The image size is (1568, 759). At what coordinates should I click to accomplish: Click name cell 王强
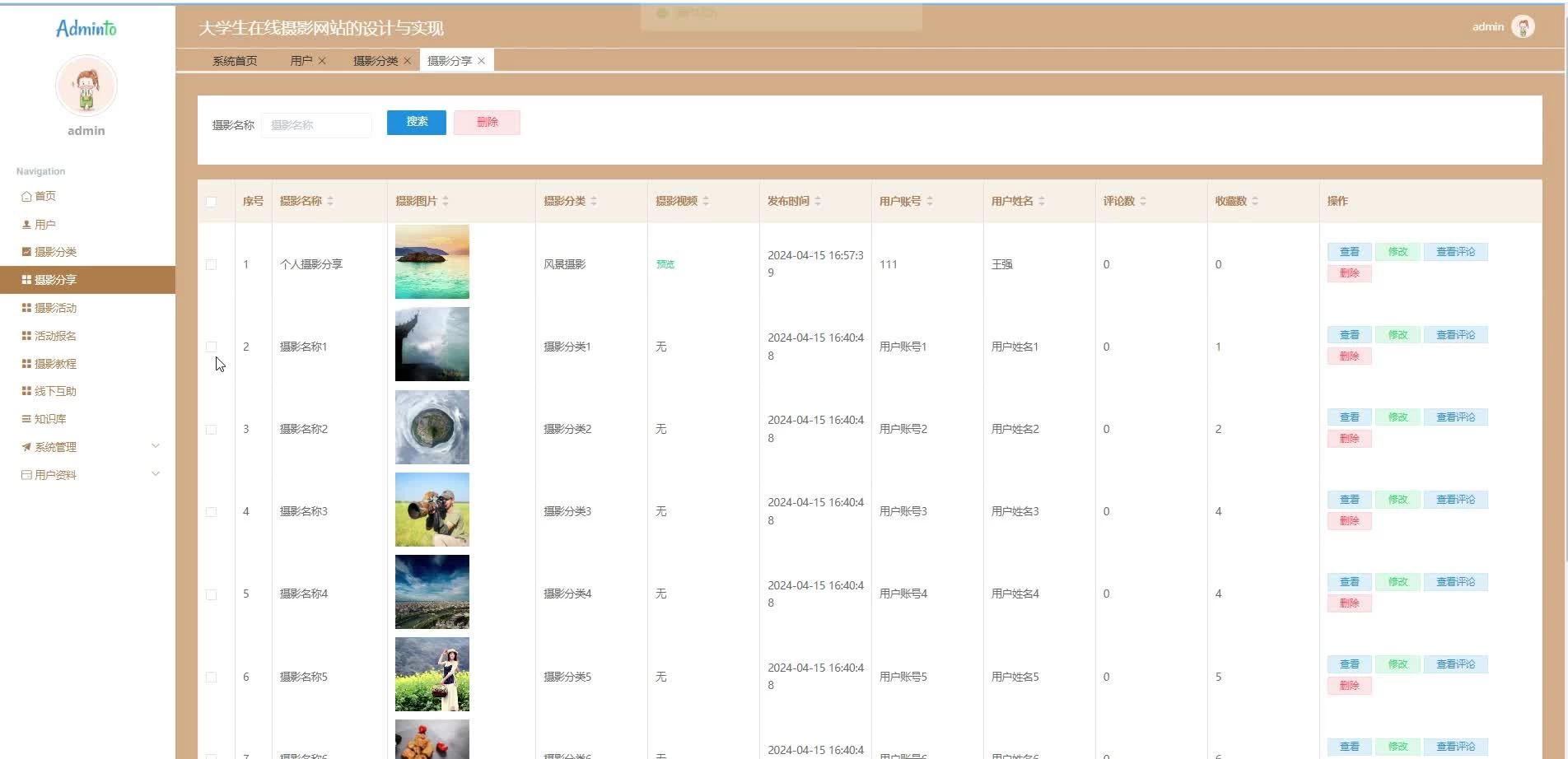click(1002, 264)
